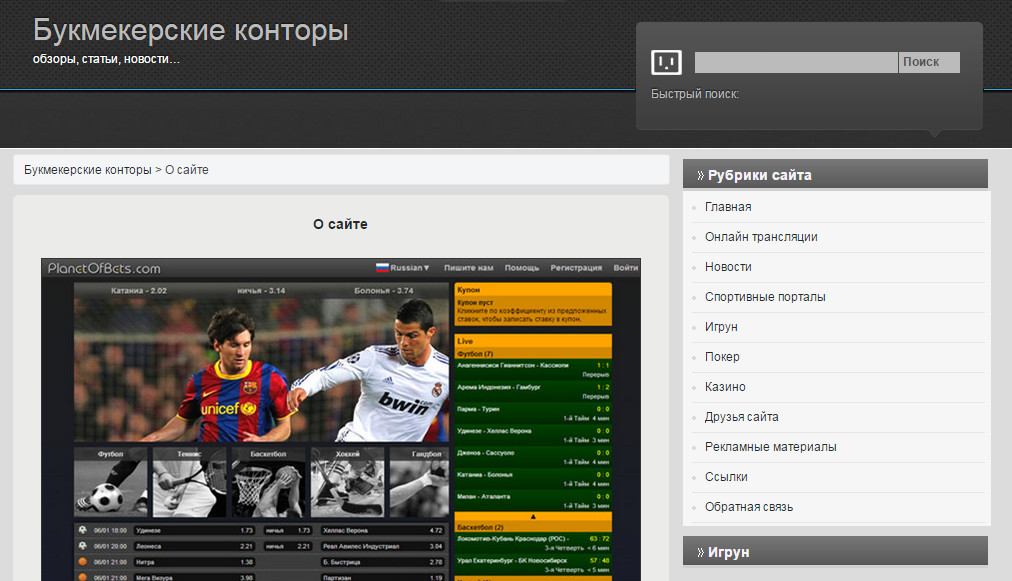The image size is (1012, 581).
Task: Open the Новости category
Action: point(728,267)
